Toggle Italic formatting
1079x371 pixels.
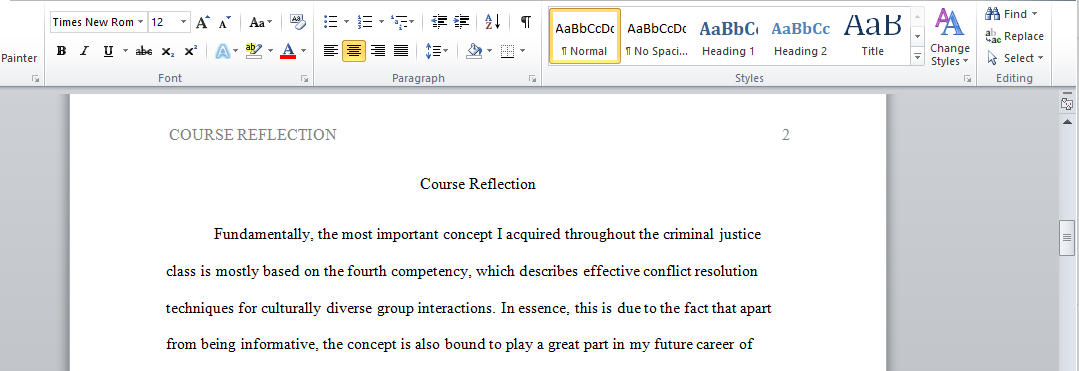pyautogui.click(x=84, y=51)
